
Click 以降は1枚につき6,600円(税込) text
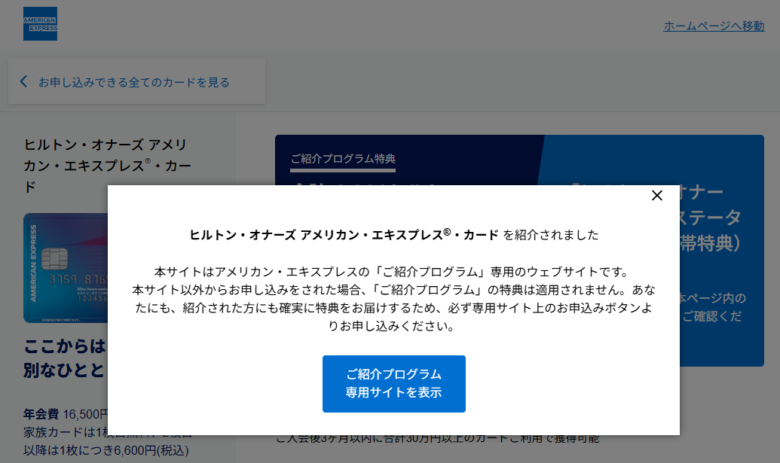tap(106, 451)
